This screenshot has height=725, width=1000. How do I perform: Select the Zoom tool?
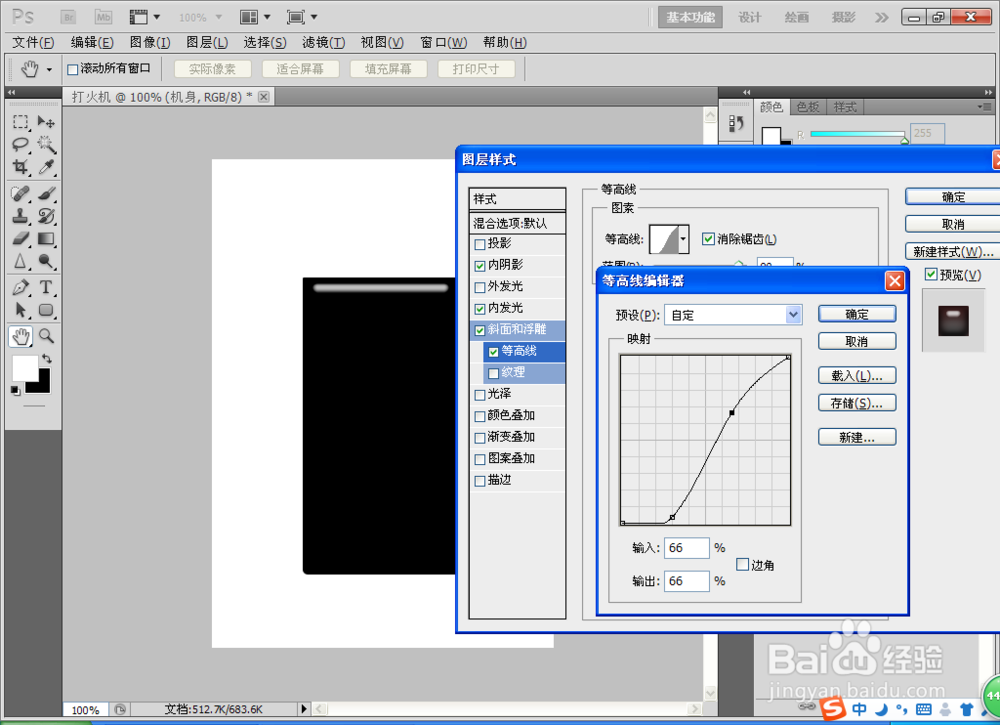point(46,335)
